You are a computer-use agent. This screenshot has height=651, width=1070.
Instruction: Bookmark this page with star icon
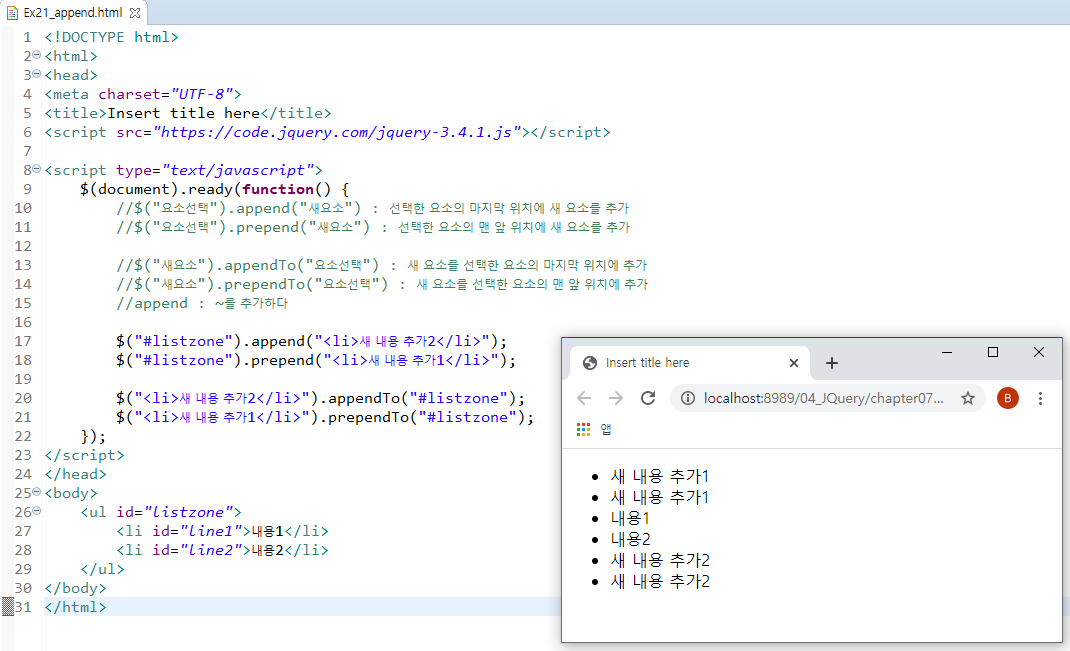968,398
